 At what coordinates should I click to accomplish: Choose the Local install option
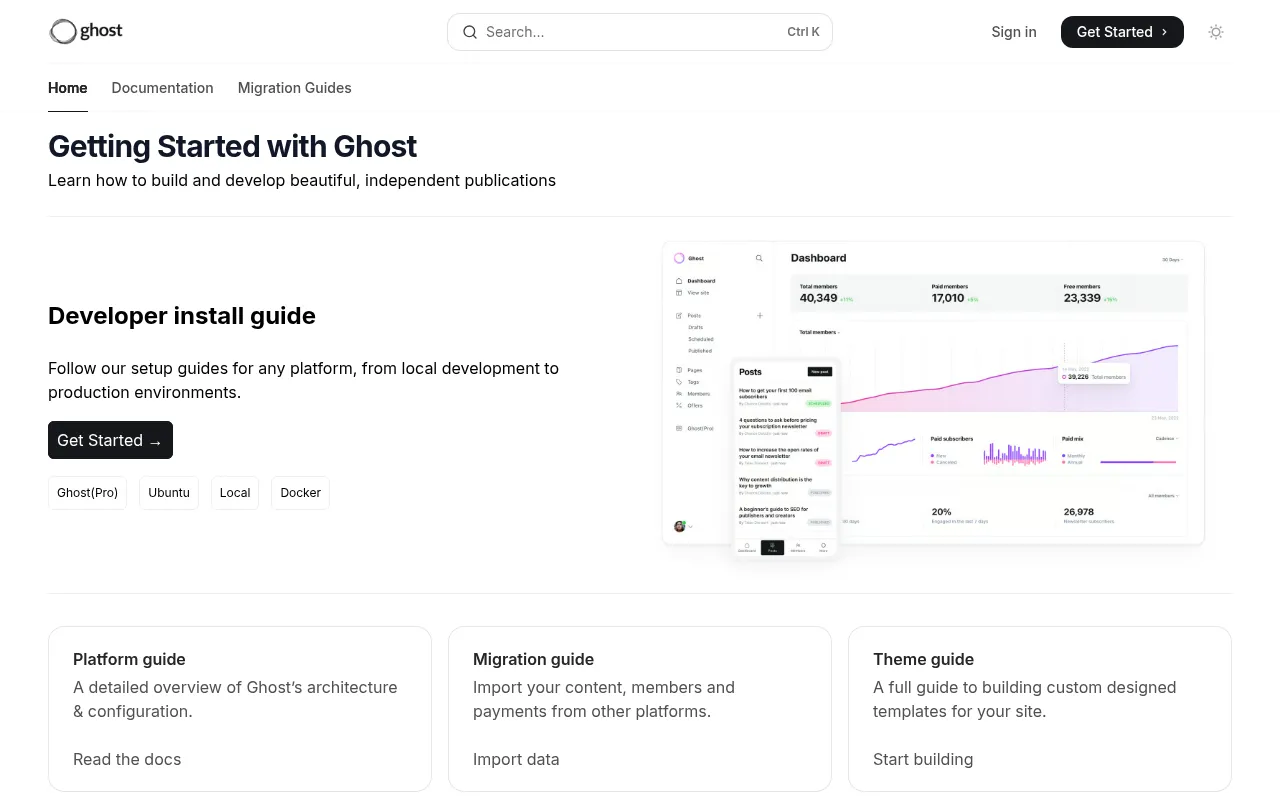point(235,493)
